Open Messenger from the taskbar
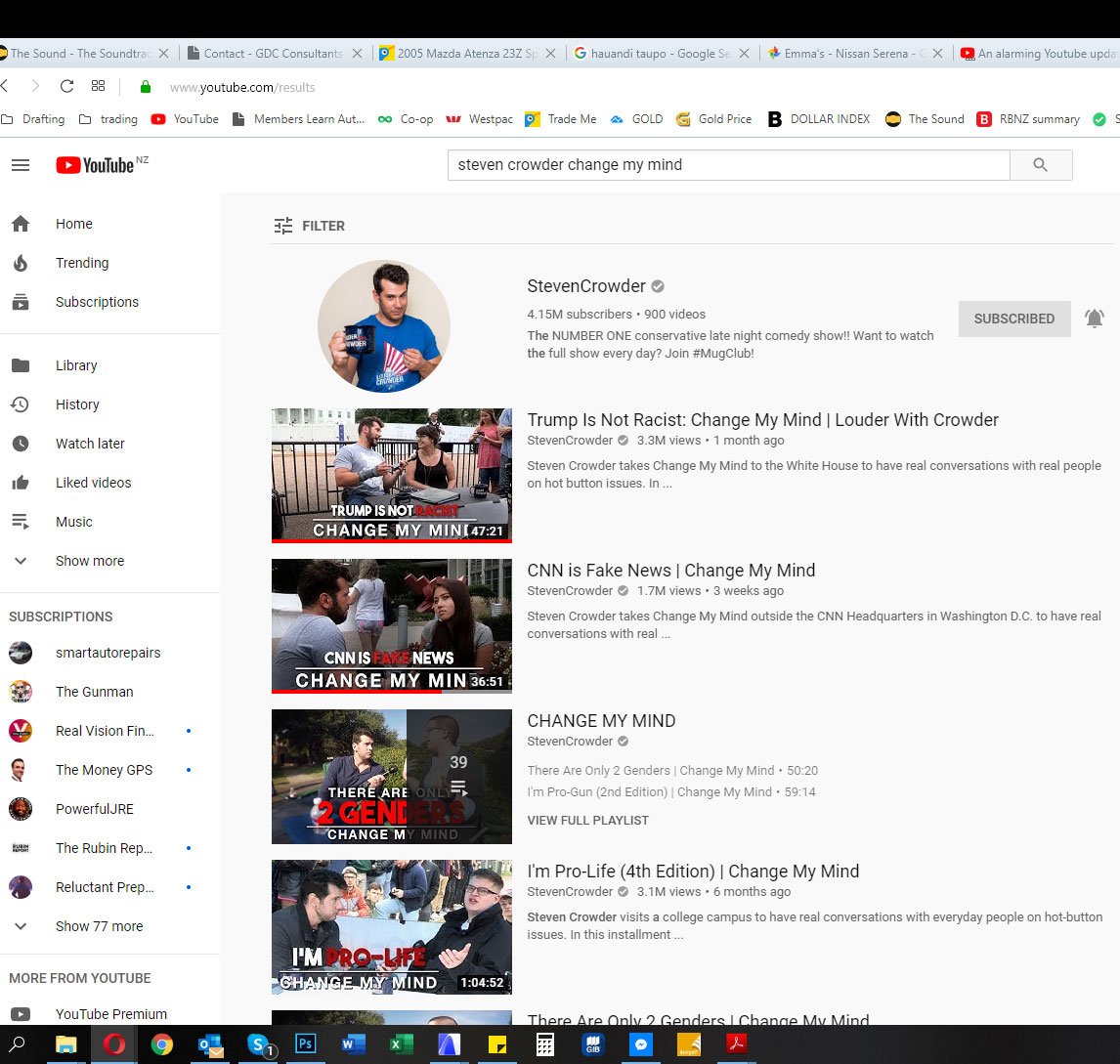This screenshot has width=1120, height=1064. coord(641,1044)
